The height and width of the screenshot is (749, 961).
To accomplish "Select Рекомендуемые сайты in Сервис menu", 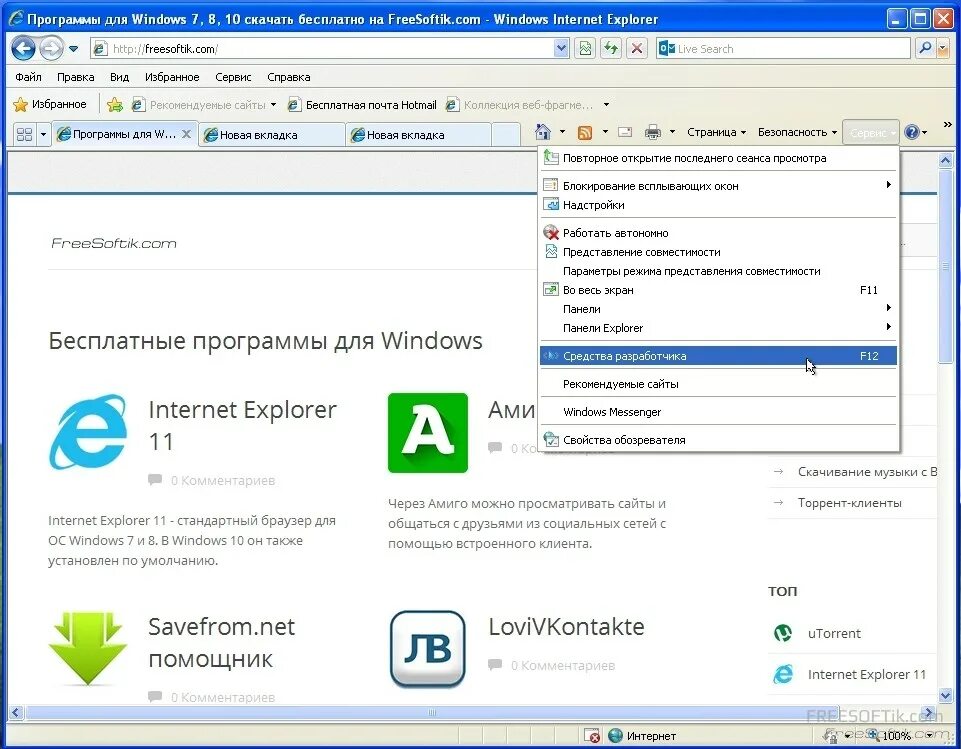I will [x=718, y=384].
